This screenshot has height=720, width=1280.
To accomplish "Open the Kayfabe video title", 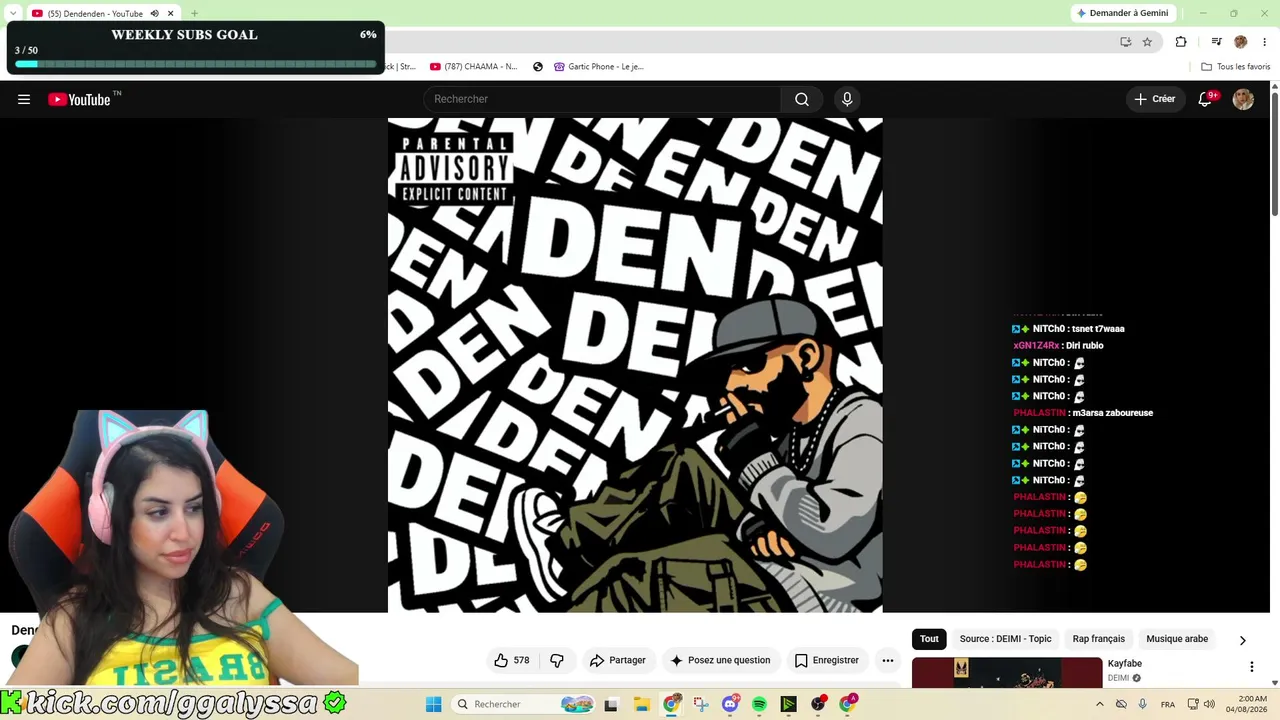I will (x=1125, y=663).
